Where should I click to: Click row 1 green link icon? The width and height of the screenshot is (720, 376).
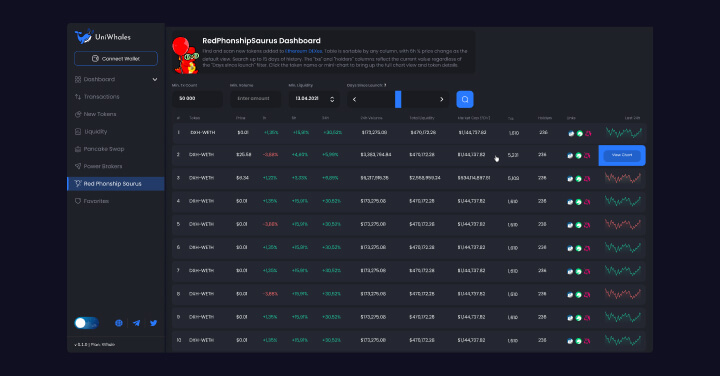click(579, 134)
